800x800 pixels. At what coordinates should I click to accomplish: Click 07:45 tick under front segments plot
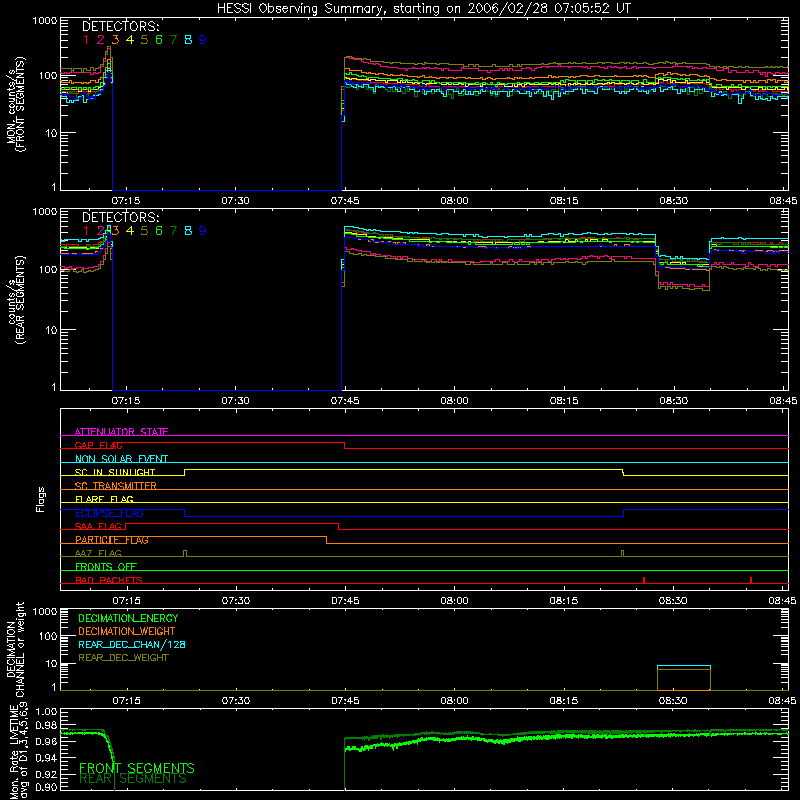(x=345, y=201)
